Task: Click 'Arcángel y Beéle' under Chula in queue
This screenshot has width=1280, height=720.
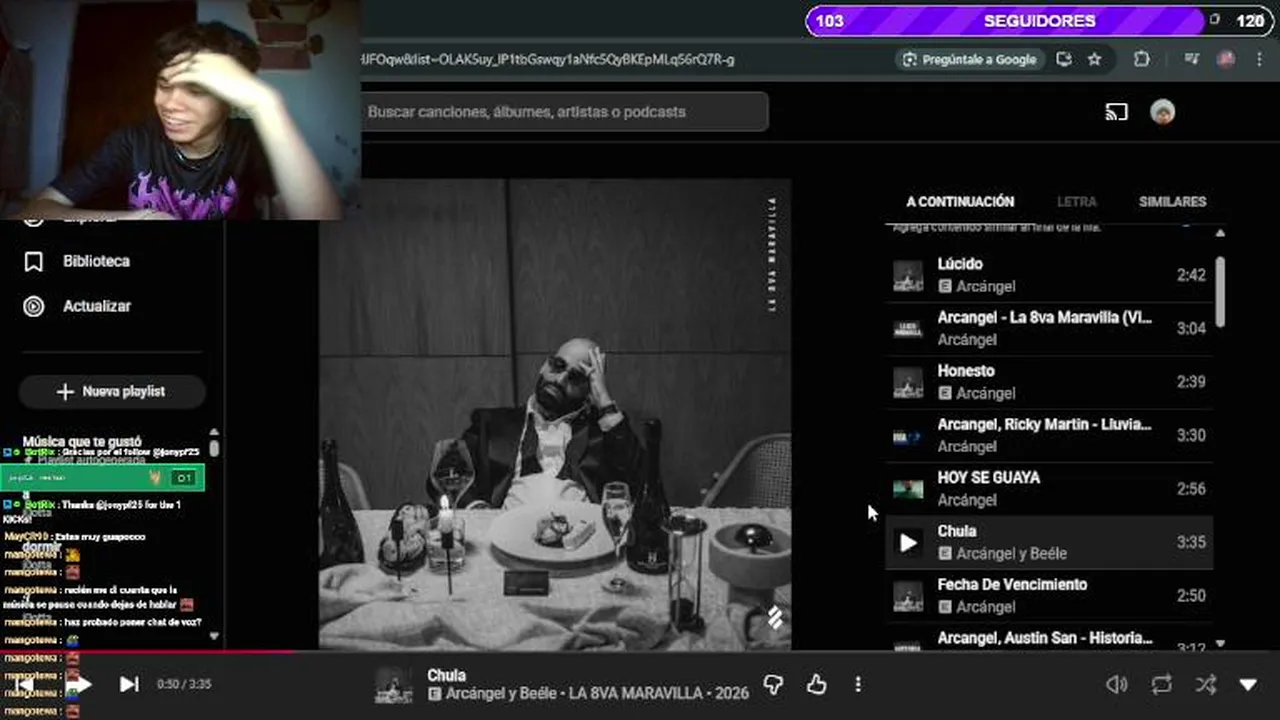Action: [x=1012, y=554]
